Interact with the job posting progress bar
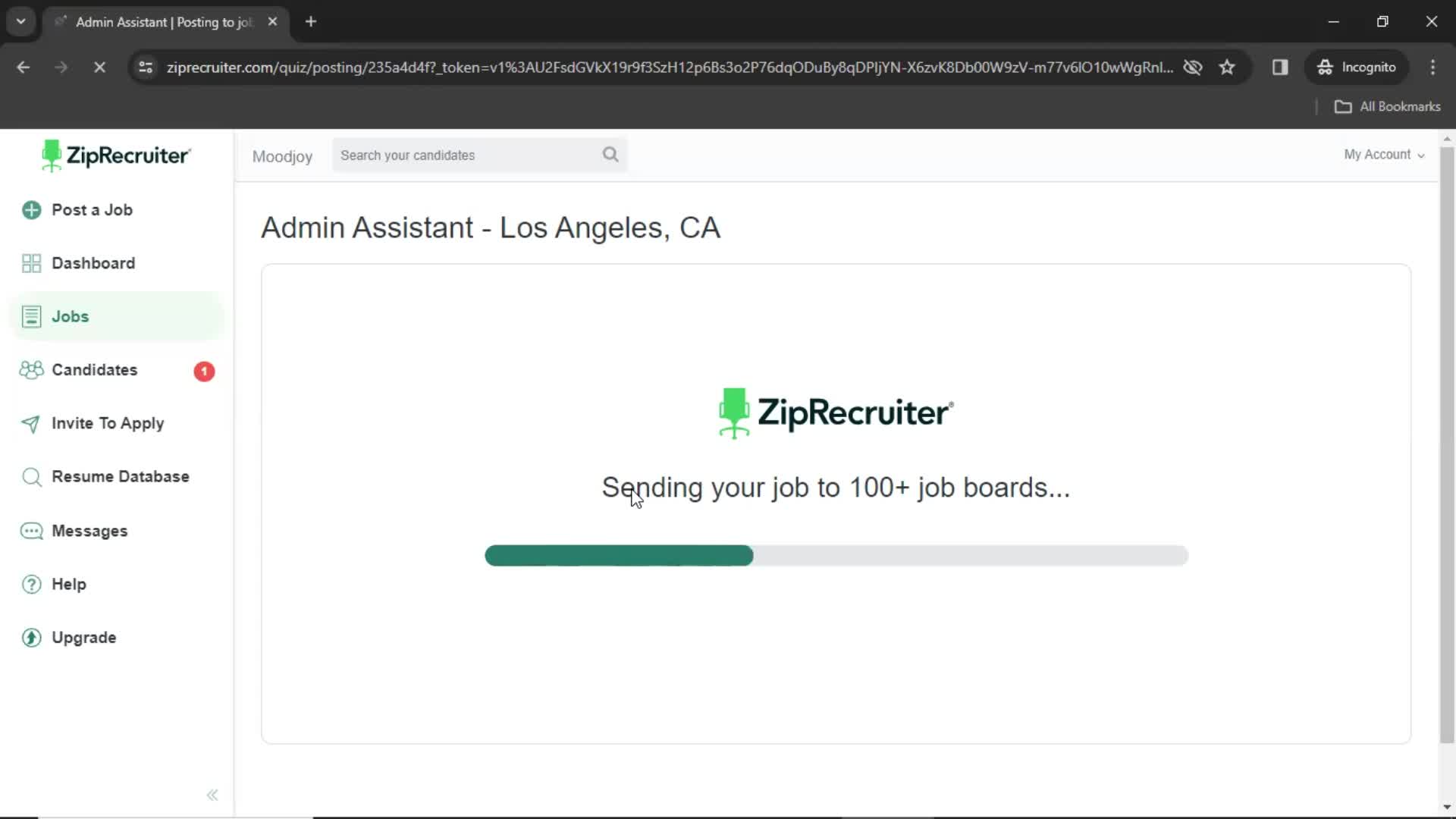The image size is (1456, 819). coord(836,556)
